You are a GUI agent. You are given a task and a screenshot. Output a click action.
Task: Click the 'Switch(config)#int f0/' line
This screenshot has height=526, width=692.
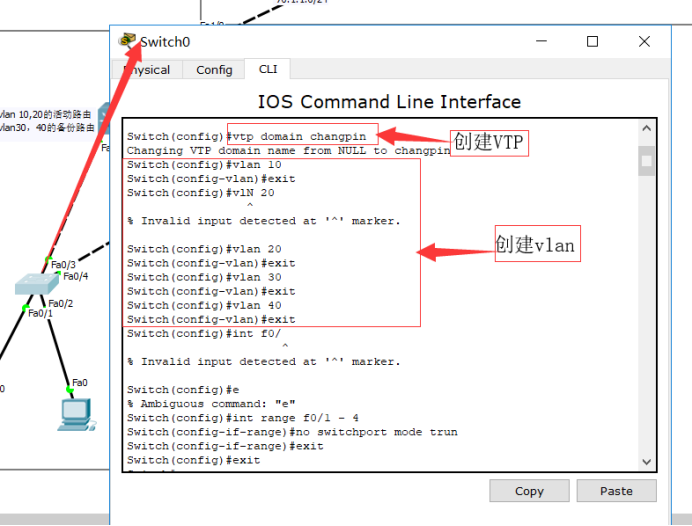pos(204,334)
